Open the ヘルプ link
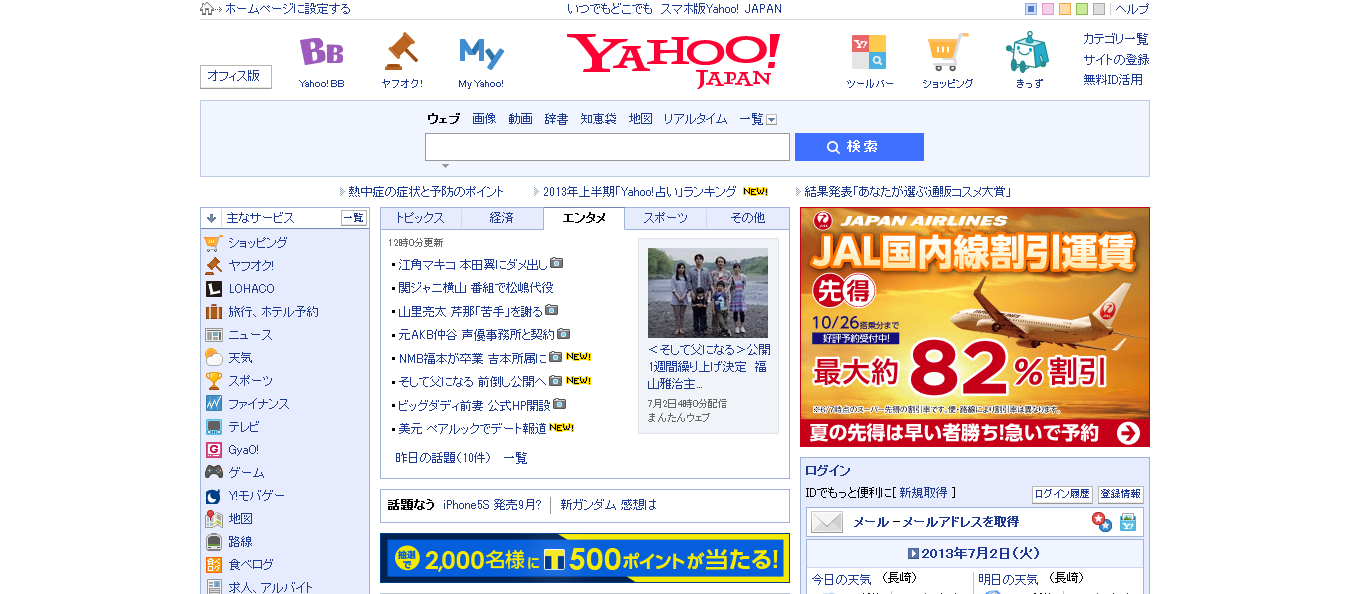The width and height of the screenshot is (1349, 594). (x=1132, y=9)
